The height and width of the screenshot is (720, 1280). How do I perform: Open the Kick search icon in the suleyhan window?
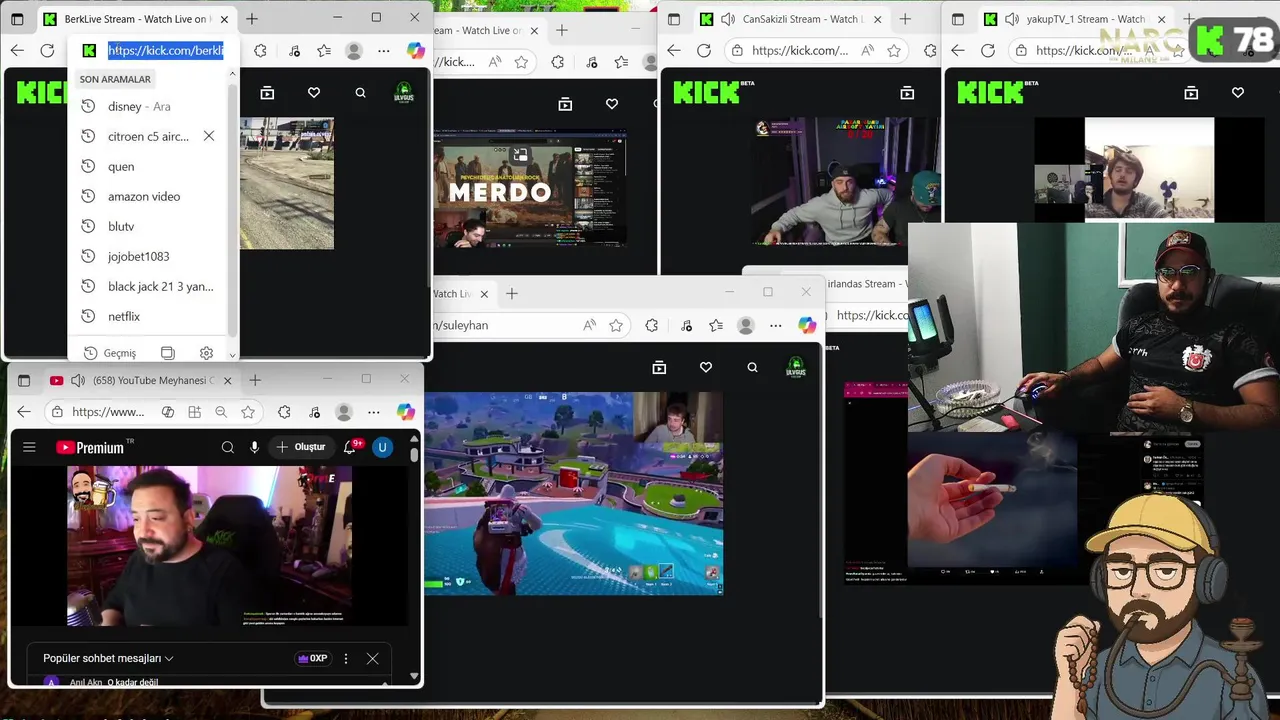coord(752,367)
